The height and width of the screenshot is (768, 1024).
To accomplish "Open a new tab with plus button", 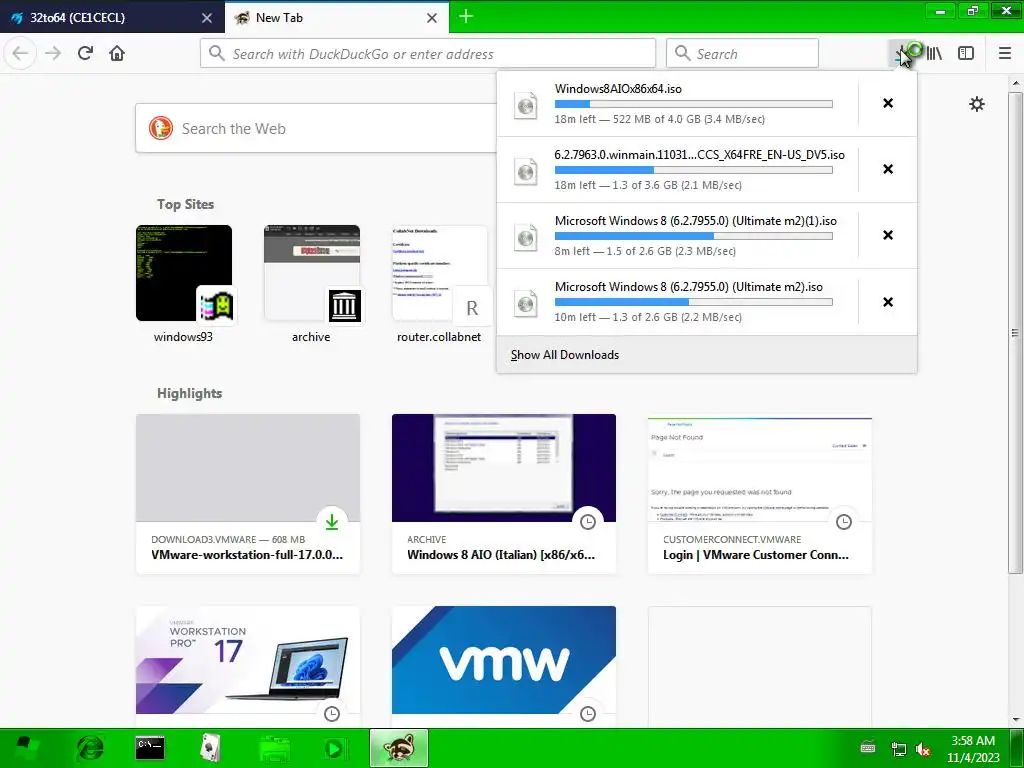I will coord(466,17).
